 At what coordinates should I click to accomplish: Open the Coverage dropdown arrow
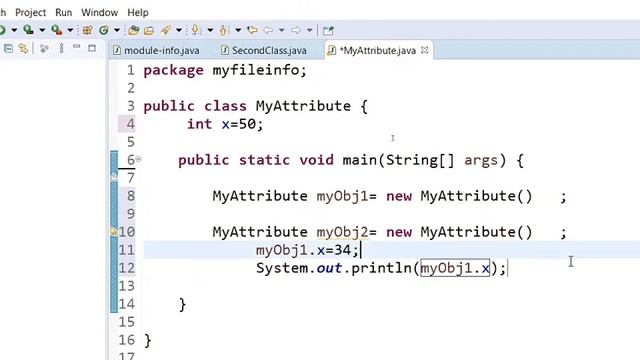coord(42,30)
